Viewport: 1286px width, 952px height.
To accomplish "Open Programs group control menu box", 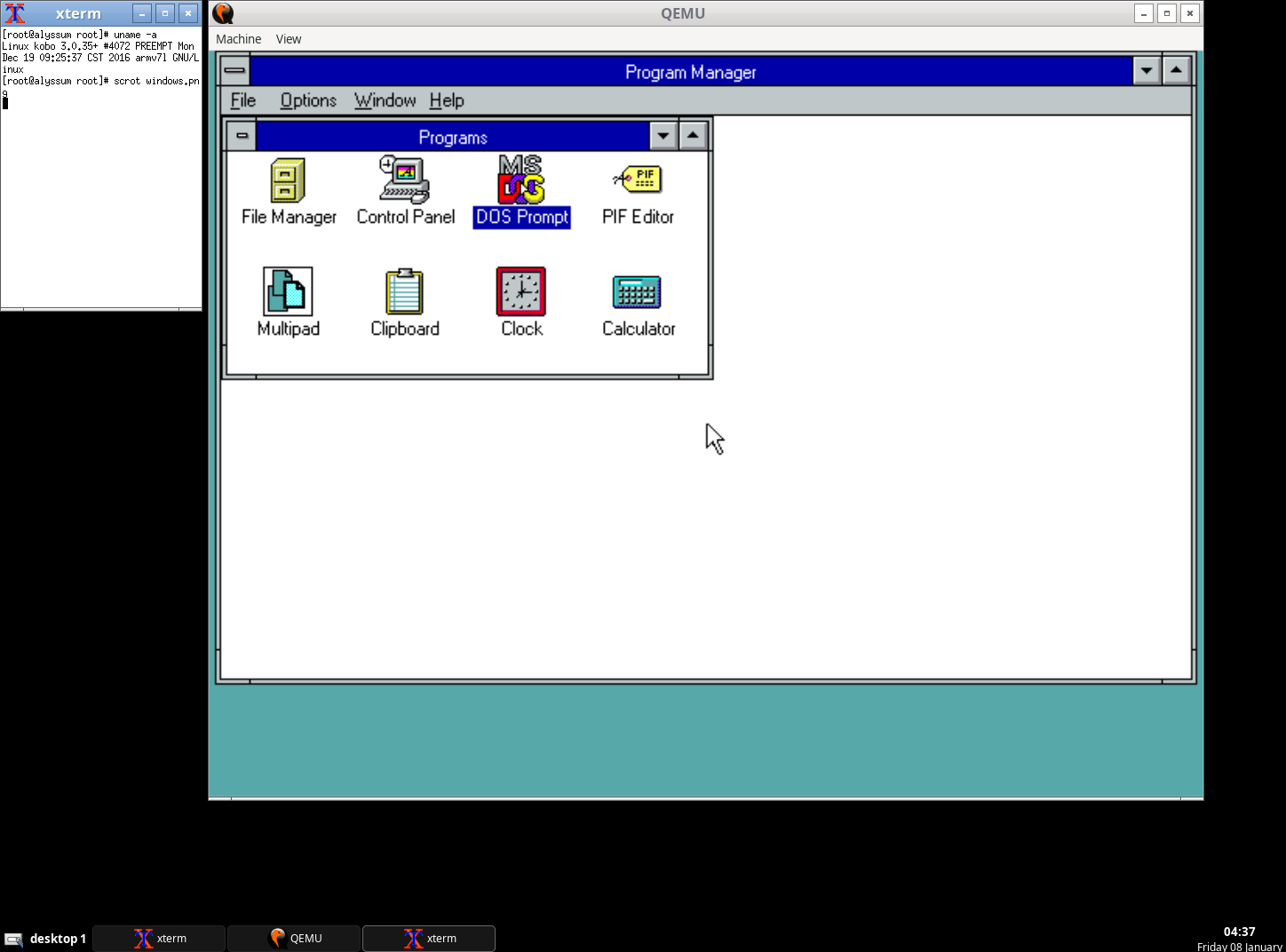I will click(242, 136).
